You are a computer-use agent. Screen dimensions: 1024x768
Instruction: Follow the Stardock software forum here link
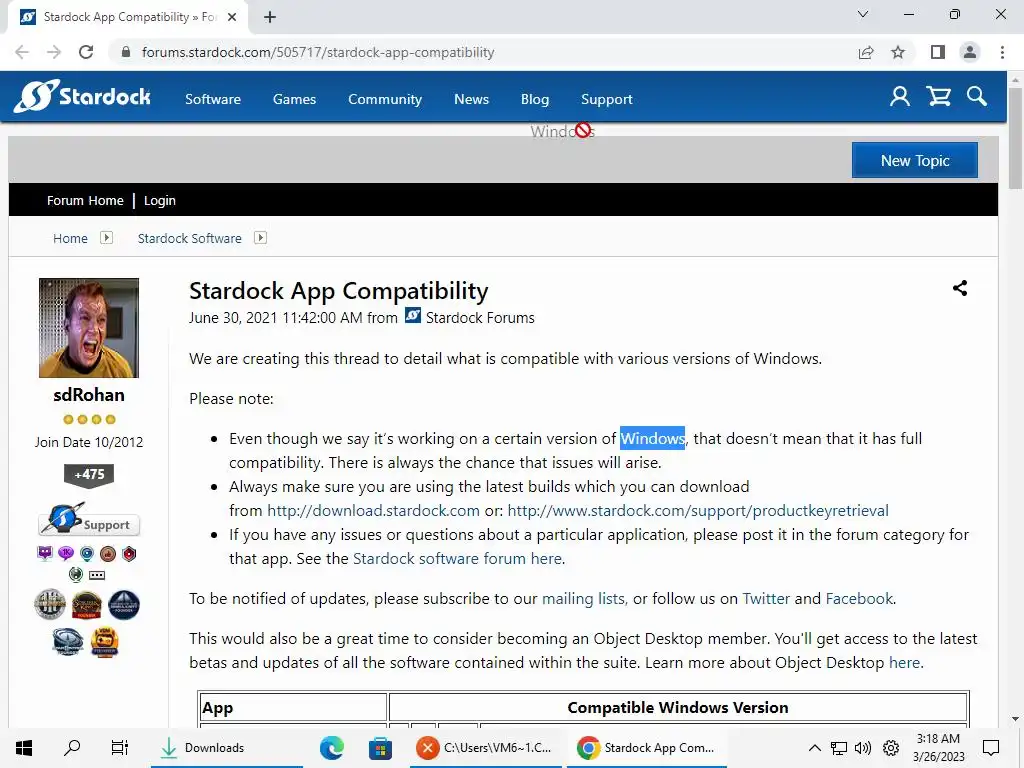[x=457, y=559]
